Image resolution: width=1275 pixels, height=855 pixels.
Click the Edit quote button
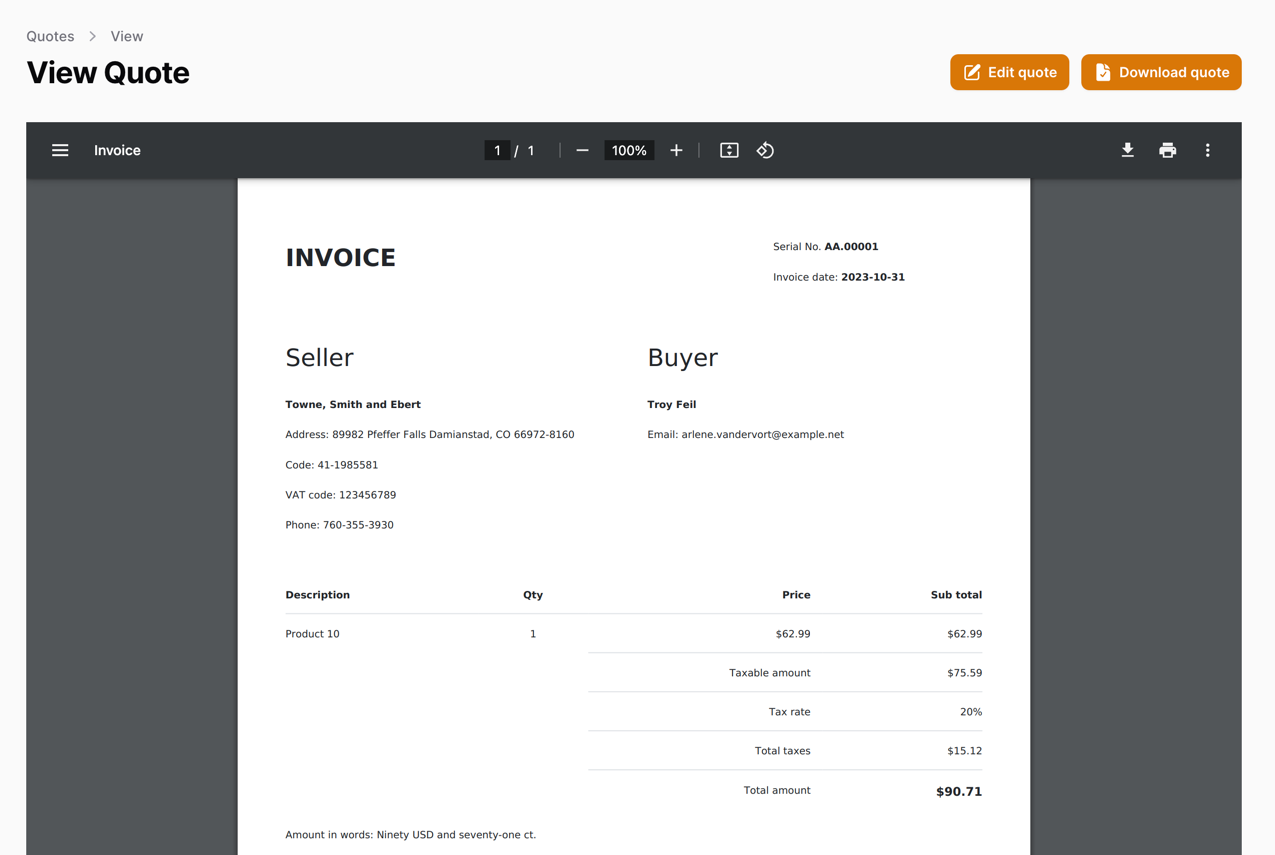[1009, 72]
